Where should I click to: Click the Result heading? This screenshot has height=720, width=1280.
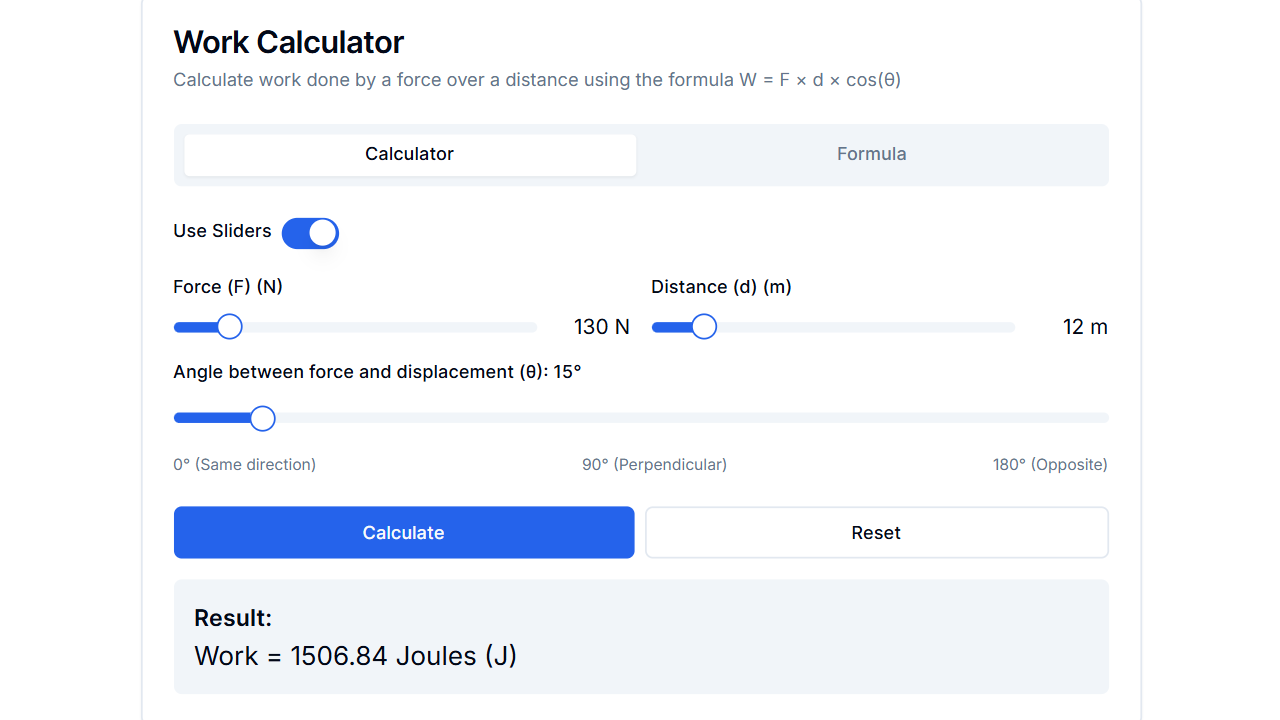click(233, 618)
